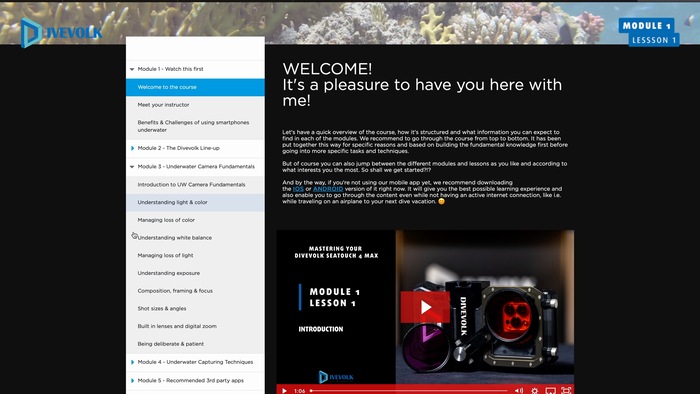Open Being deliberate & patient lesson
700x394 pixels.
tap(195, 344)
